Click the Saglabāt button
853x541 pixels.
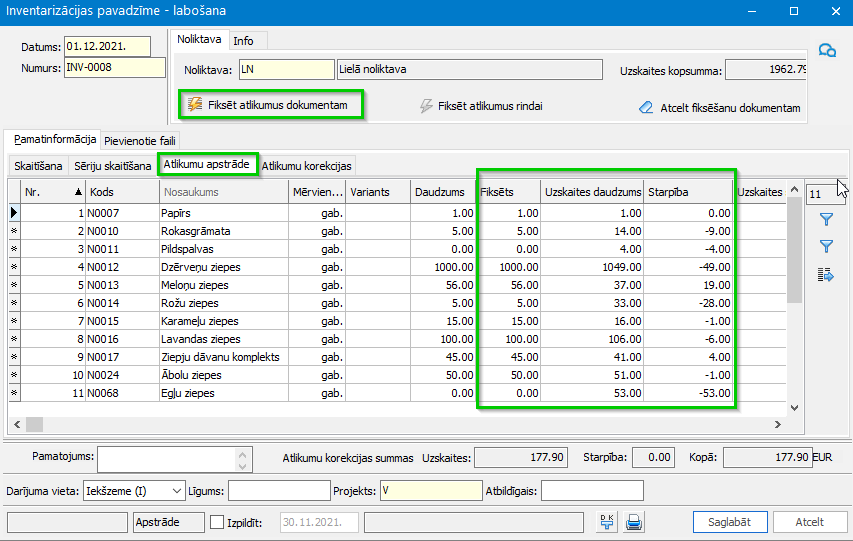point(729,522)
